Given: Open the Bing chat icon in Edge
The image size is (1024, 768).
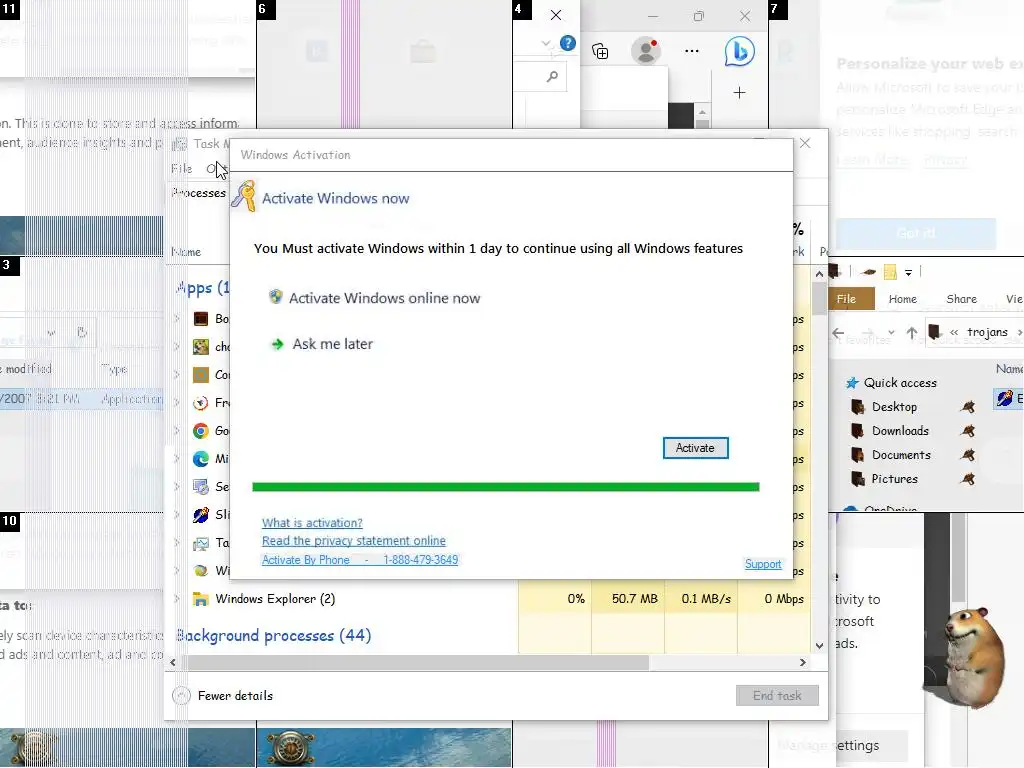Looking at the screenshot, I should (739, 51).
